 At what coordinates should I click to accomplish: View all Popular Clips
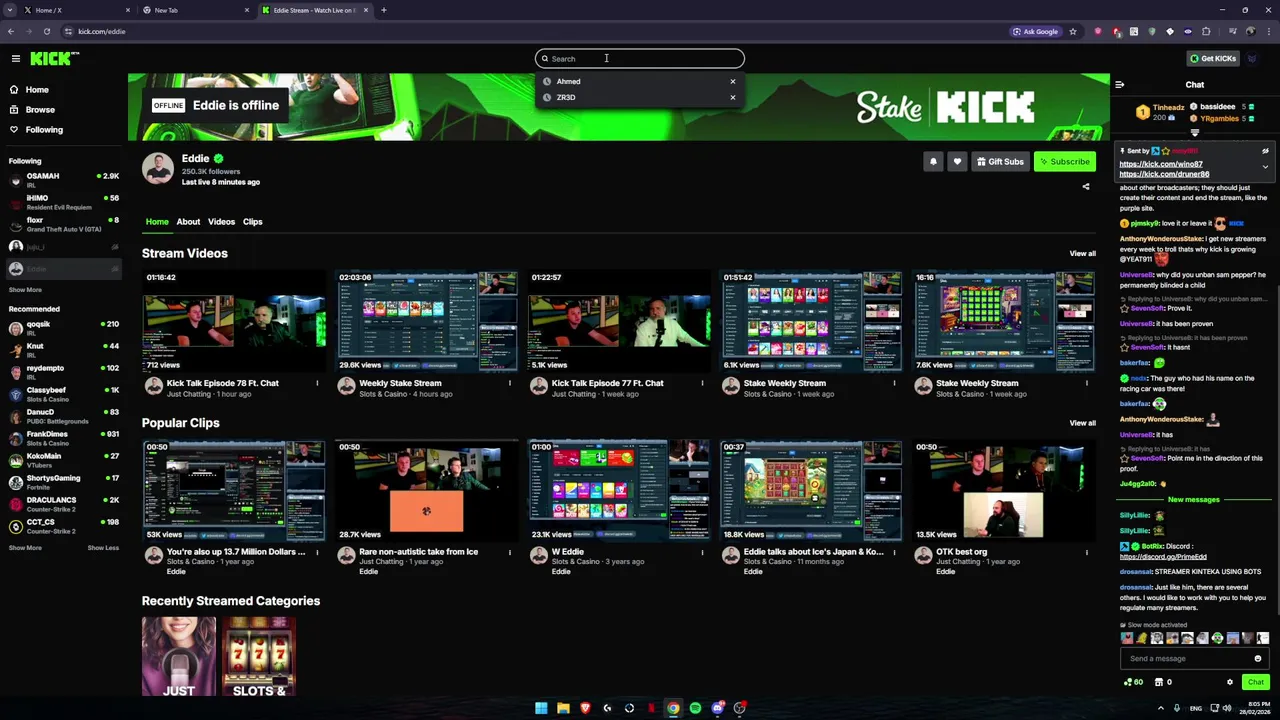[1082, 423]
